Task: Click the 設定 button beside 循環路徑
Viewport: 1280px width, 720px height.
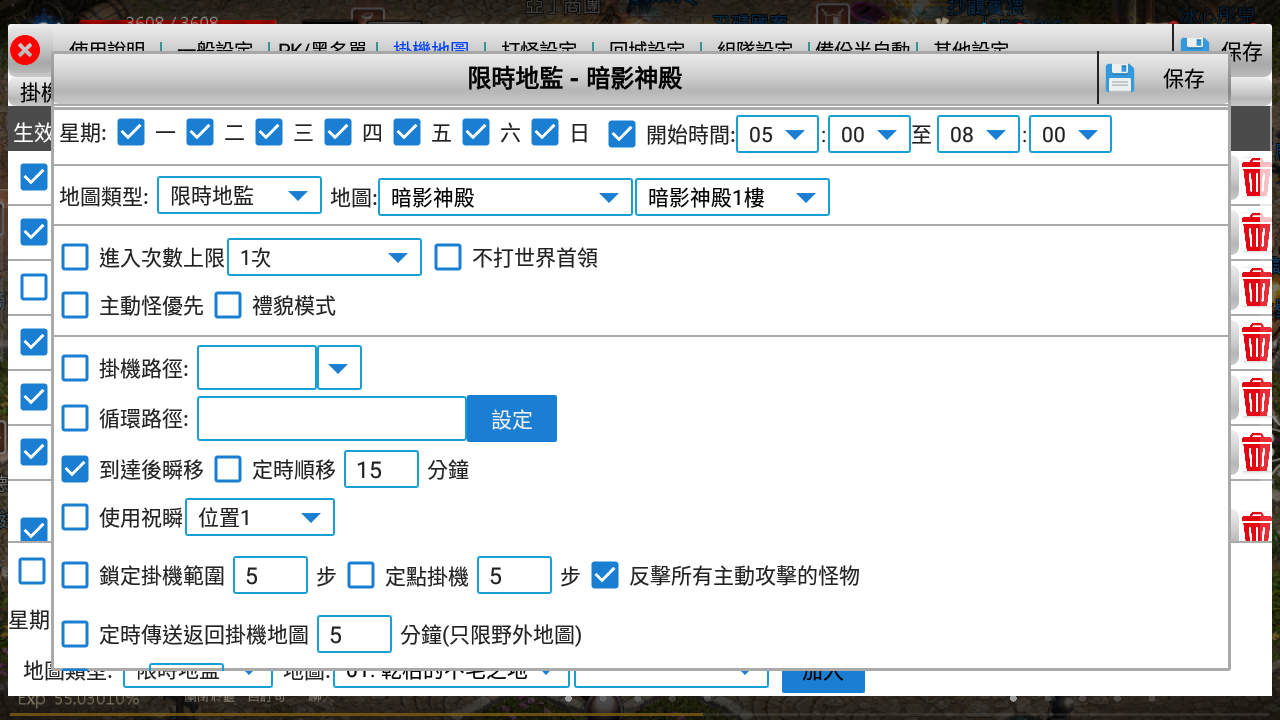Action: tap(511, 418)
